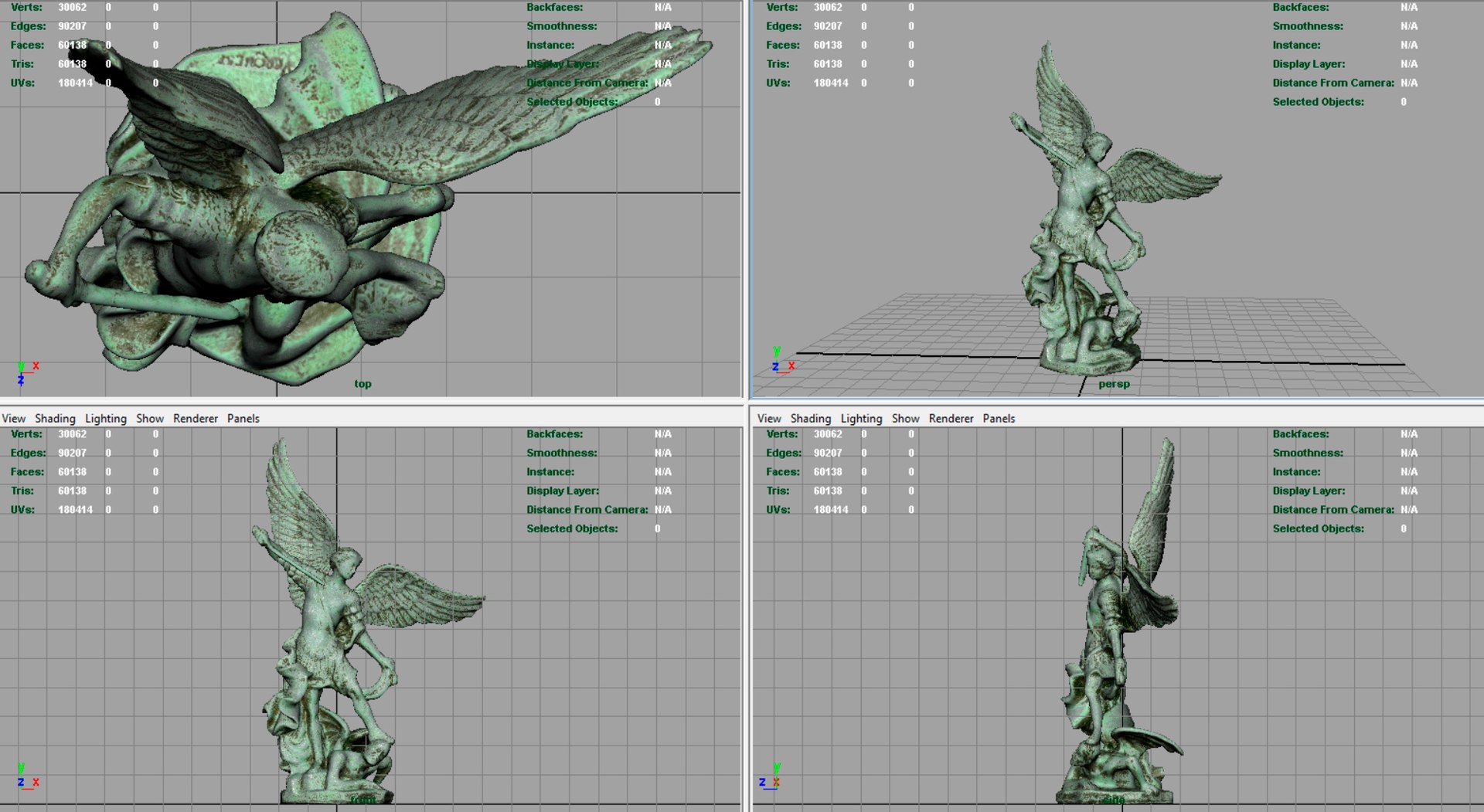The image size is (1484, 812).
Task: Open Shading menu of the front viewport panel
Action: [x=55, y=418]
